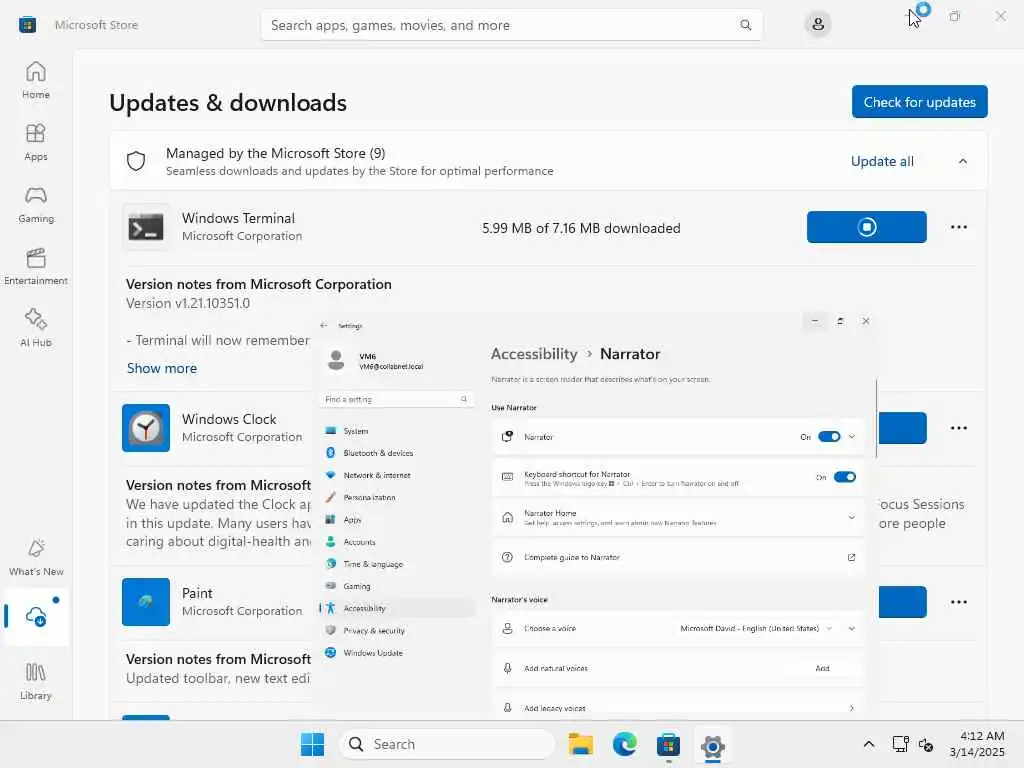Open external link icon for Complete guide
Screen dimensions: 1024x768
tap(851, 557)
